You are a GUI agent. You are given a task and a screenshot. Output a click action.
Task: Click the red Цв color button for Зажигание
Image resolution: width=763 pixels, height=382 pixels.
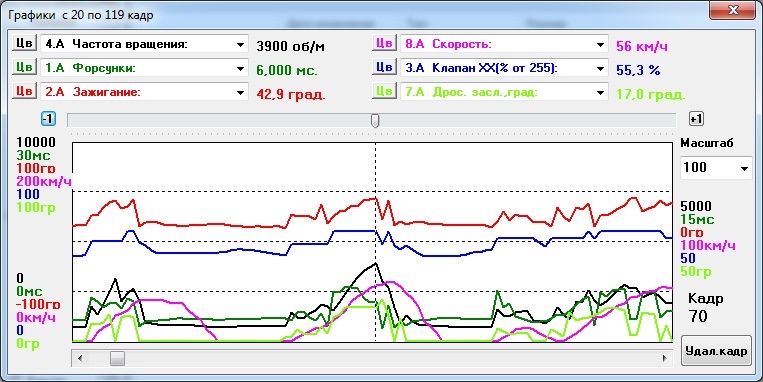24,91
